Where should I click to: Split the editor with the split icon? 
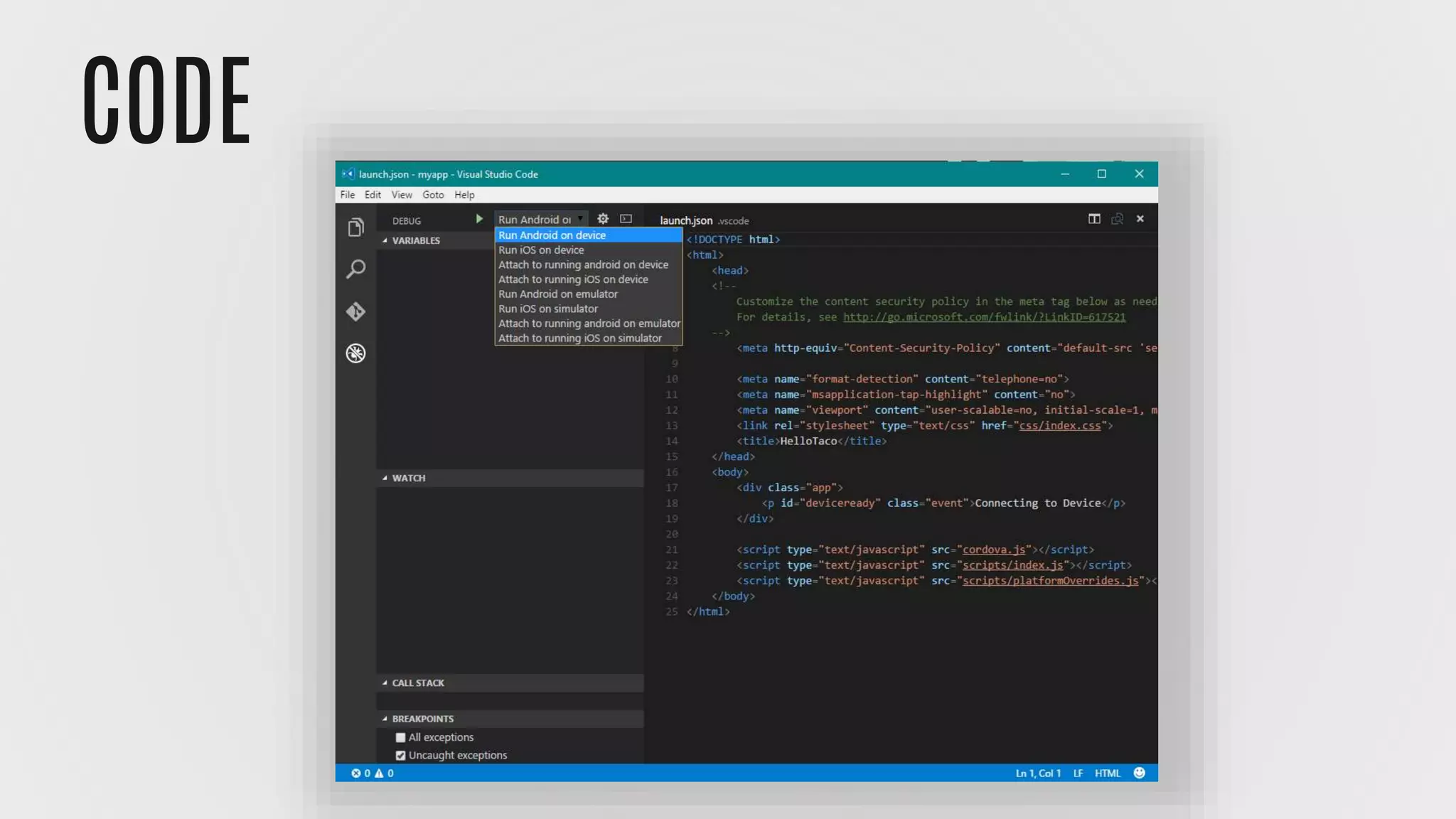(1094, 219)
